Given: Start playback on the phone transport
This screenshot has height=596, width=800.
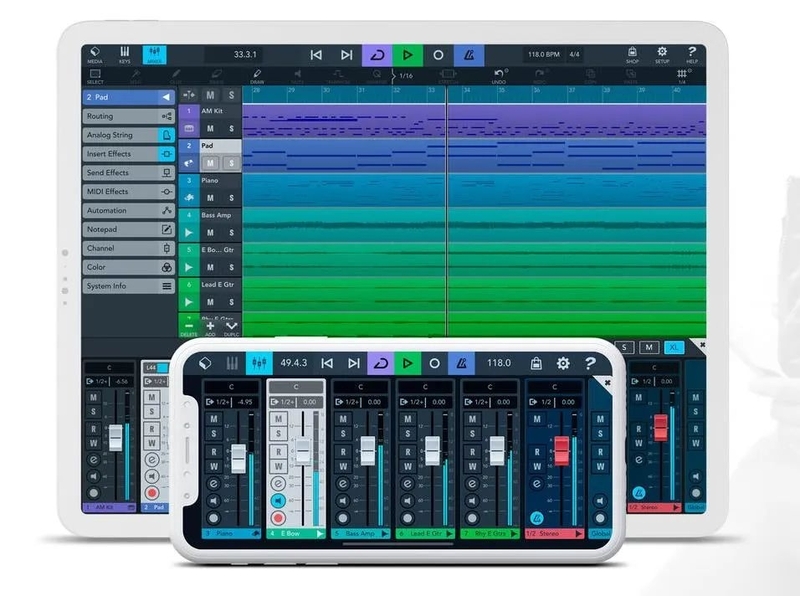Looking at the screenshot, I should click(407, 363).
